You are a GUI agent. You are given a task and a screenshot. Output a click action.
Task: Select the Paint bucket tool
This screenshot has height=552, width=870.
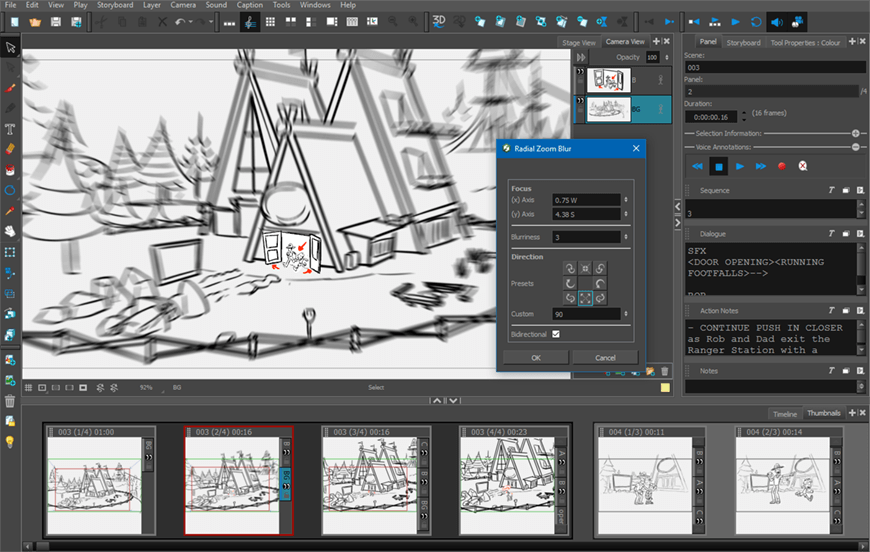click(x=10, y=170)
